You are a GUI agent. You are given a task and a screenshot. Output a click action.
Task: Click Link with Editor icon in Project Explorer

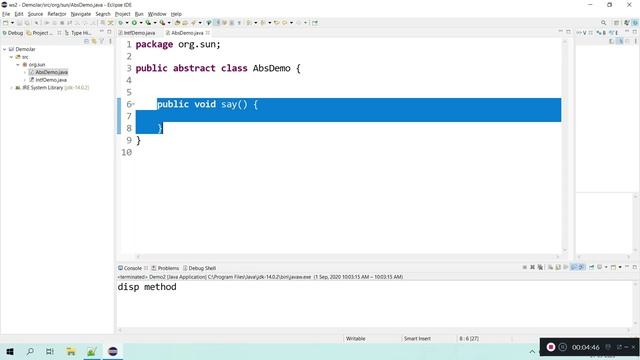pyautogui.click(x=94, y=41)
